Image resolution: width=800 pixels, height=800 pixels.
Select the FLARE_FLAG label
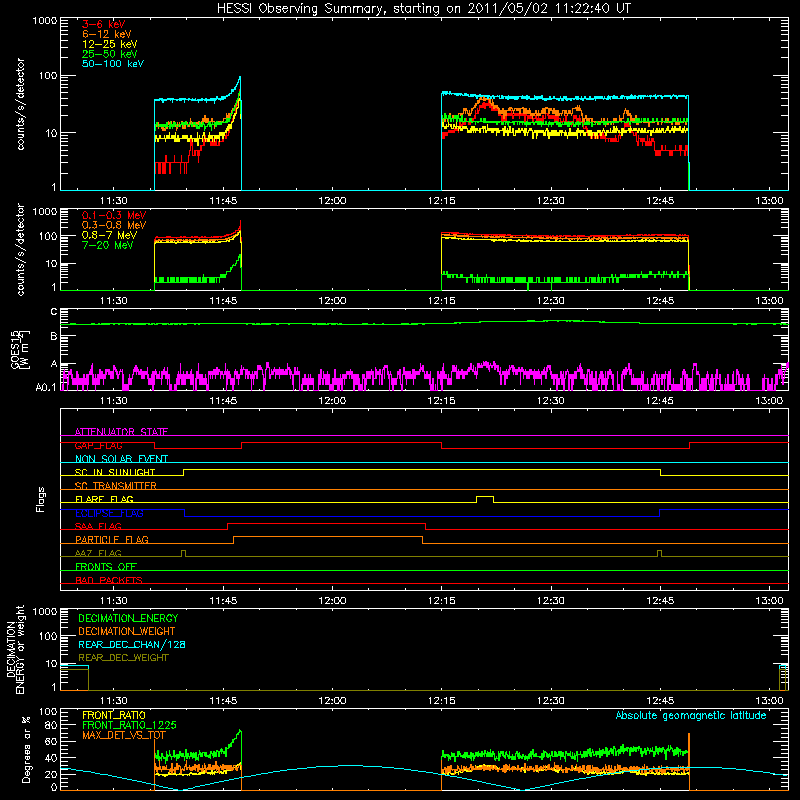point(104,499)
